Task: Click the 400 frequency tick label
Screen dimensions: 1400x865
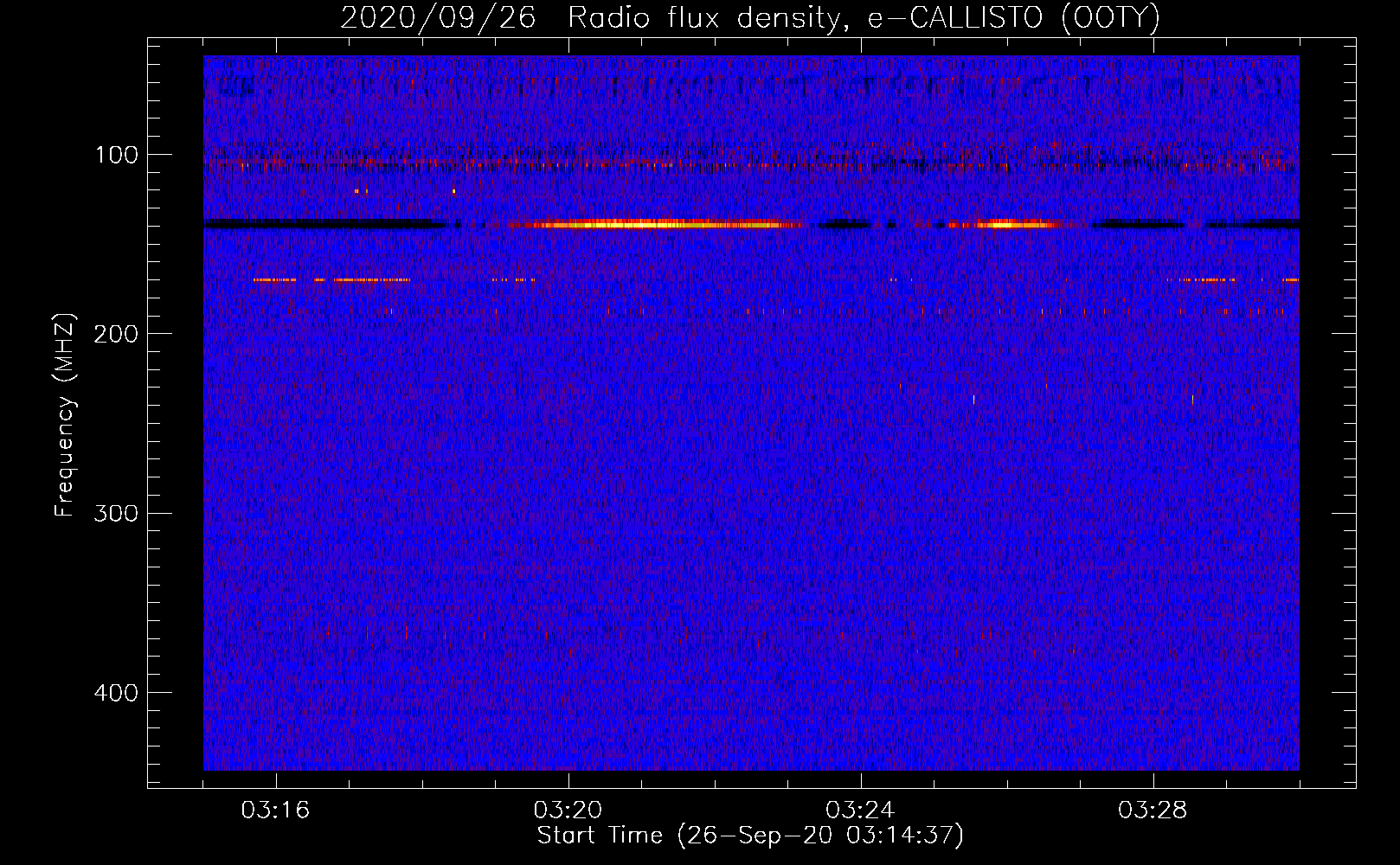Action: (x=116, y=693)
